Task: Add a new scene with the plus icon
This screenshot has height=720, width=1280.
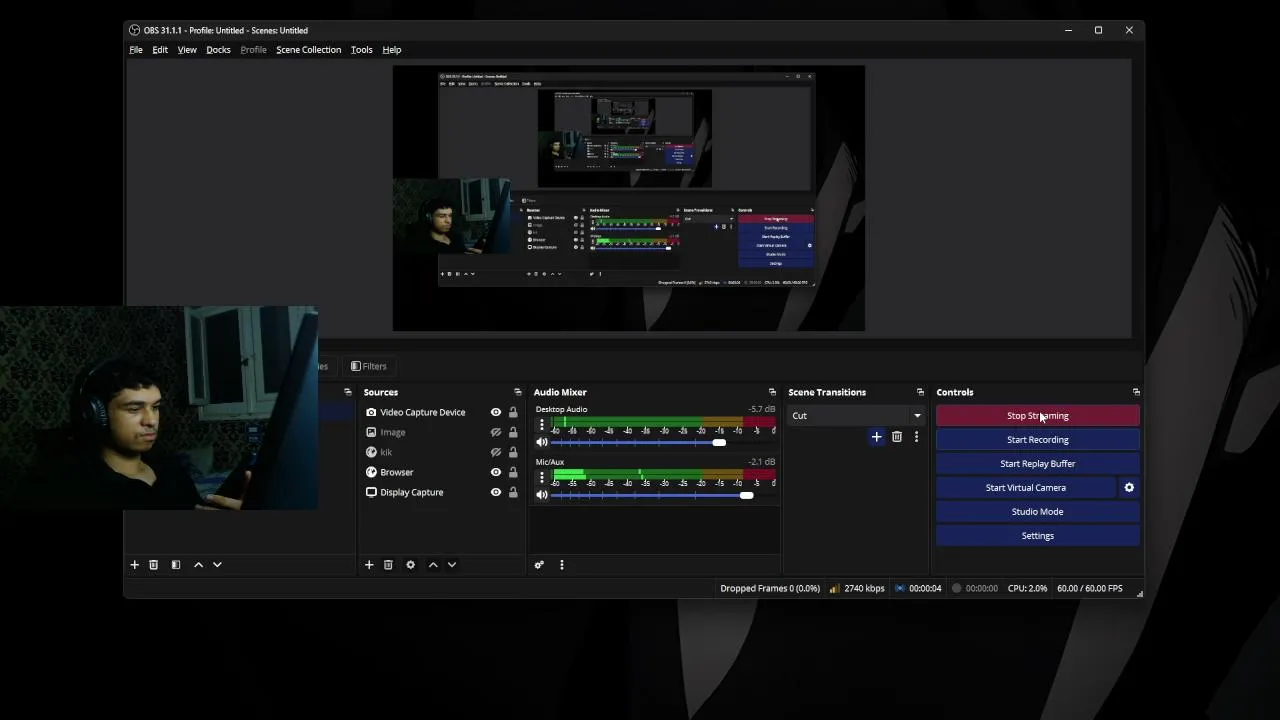Action: (134, 565)
